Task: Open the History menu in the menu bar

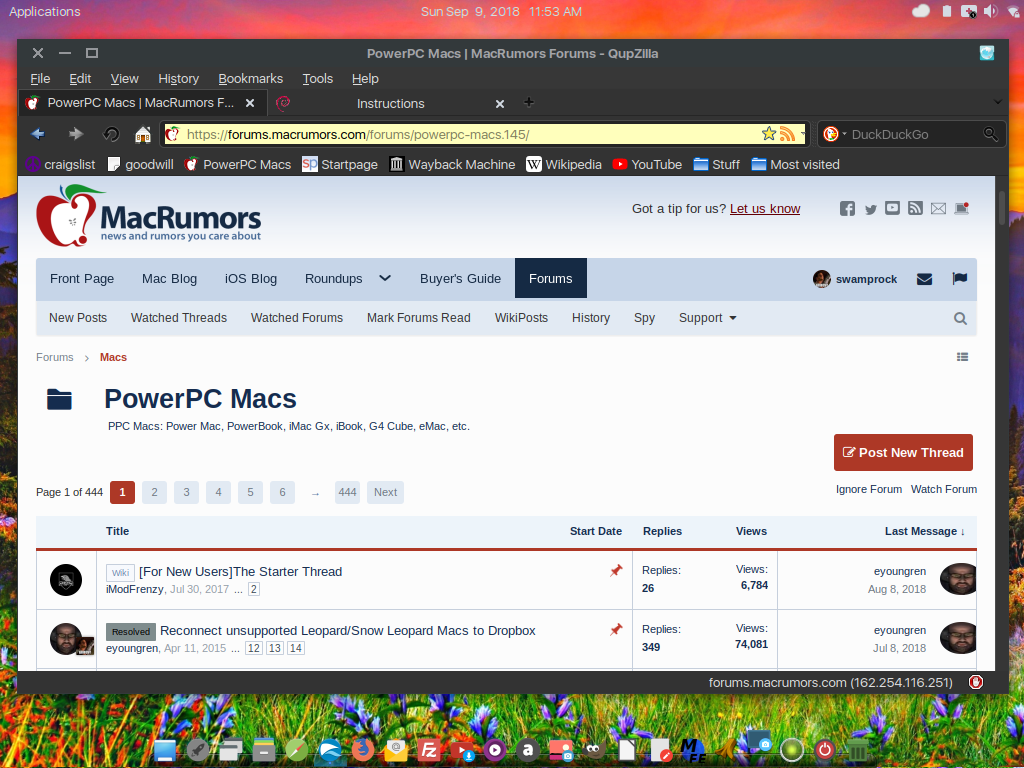Action: 178,78
